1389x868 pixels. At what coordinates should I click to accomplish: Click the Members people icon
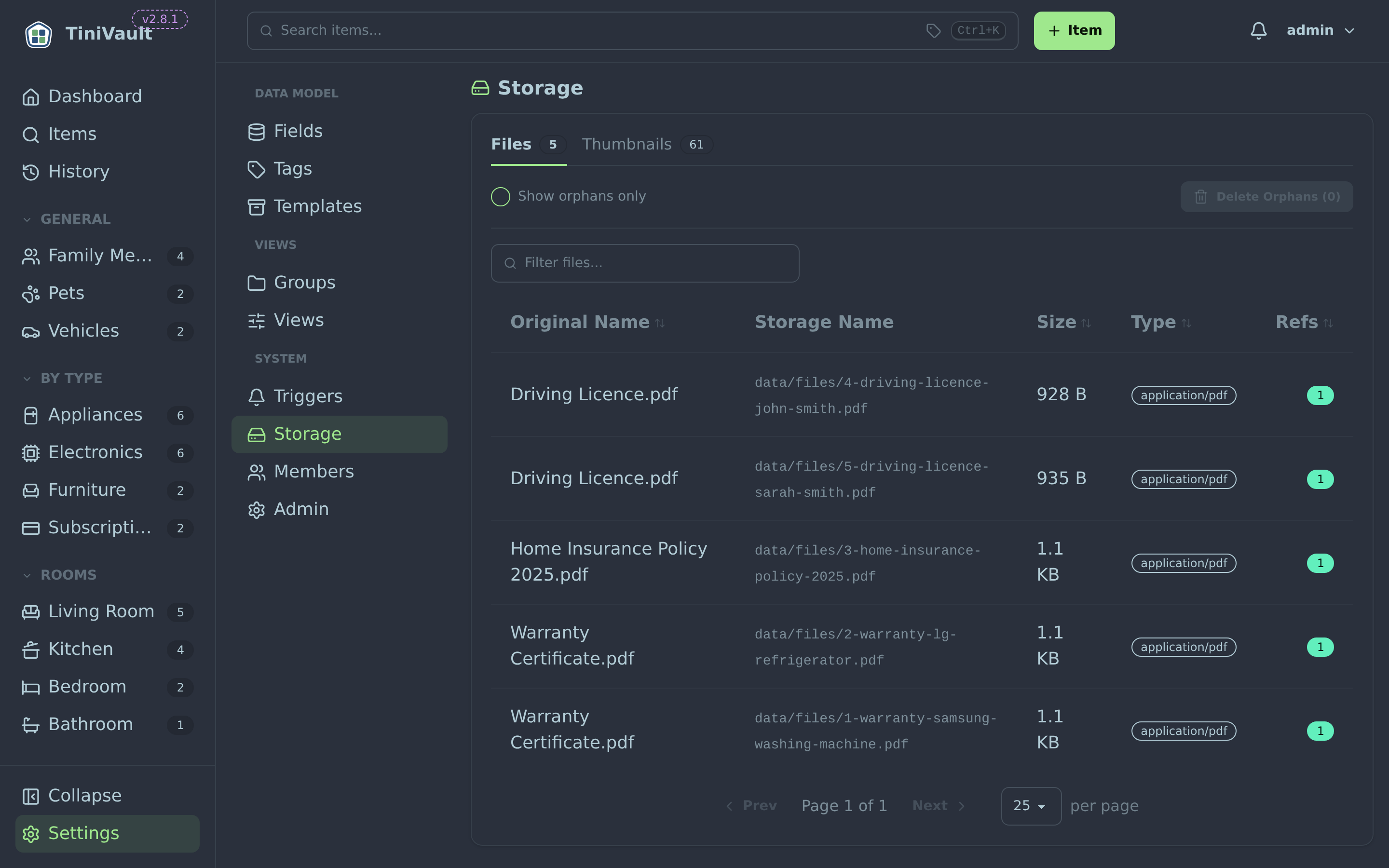coord(256,472)
